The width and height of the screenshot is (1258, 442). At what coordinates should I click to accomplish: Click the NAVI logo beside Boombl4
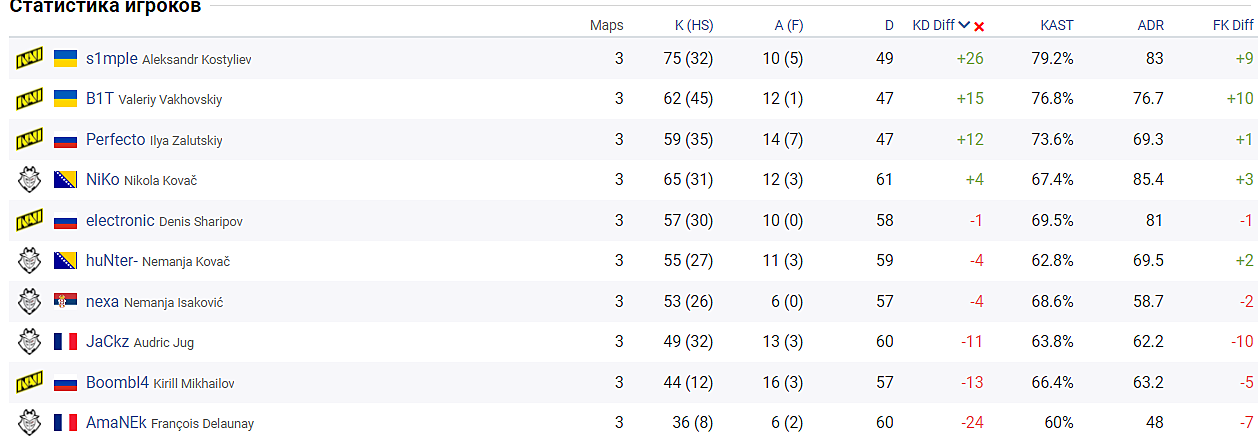coord(28,382)
